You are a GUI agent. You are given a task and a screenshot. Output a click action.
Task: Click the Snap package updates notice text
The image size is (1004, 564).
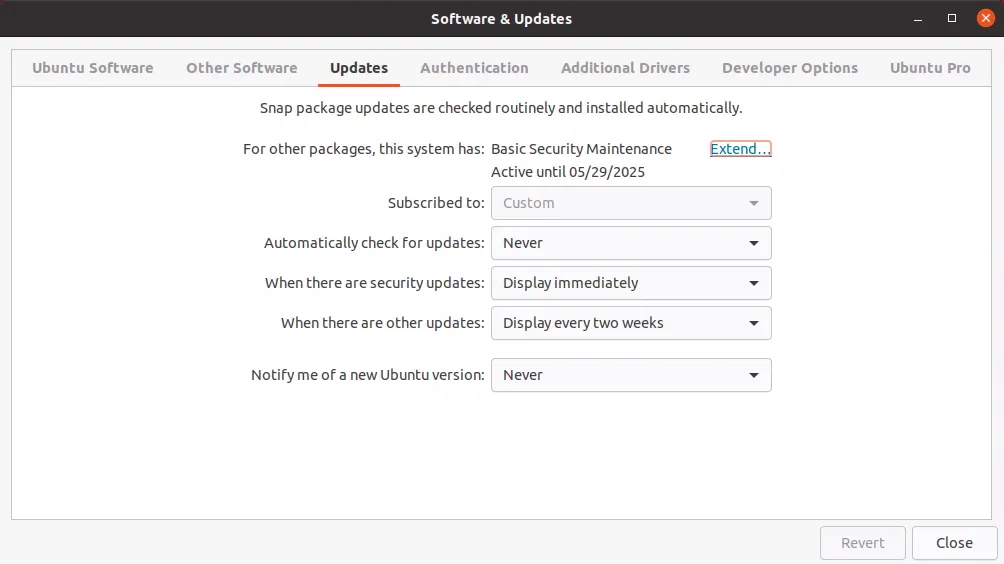point(501,108)
